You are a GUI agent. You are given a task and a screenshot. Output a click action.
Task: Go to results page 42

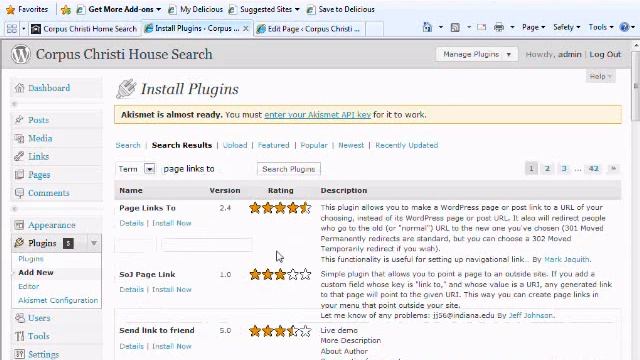pyautogui.click(x=593, y=169)
